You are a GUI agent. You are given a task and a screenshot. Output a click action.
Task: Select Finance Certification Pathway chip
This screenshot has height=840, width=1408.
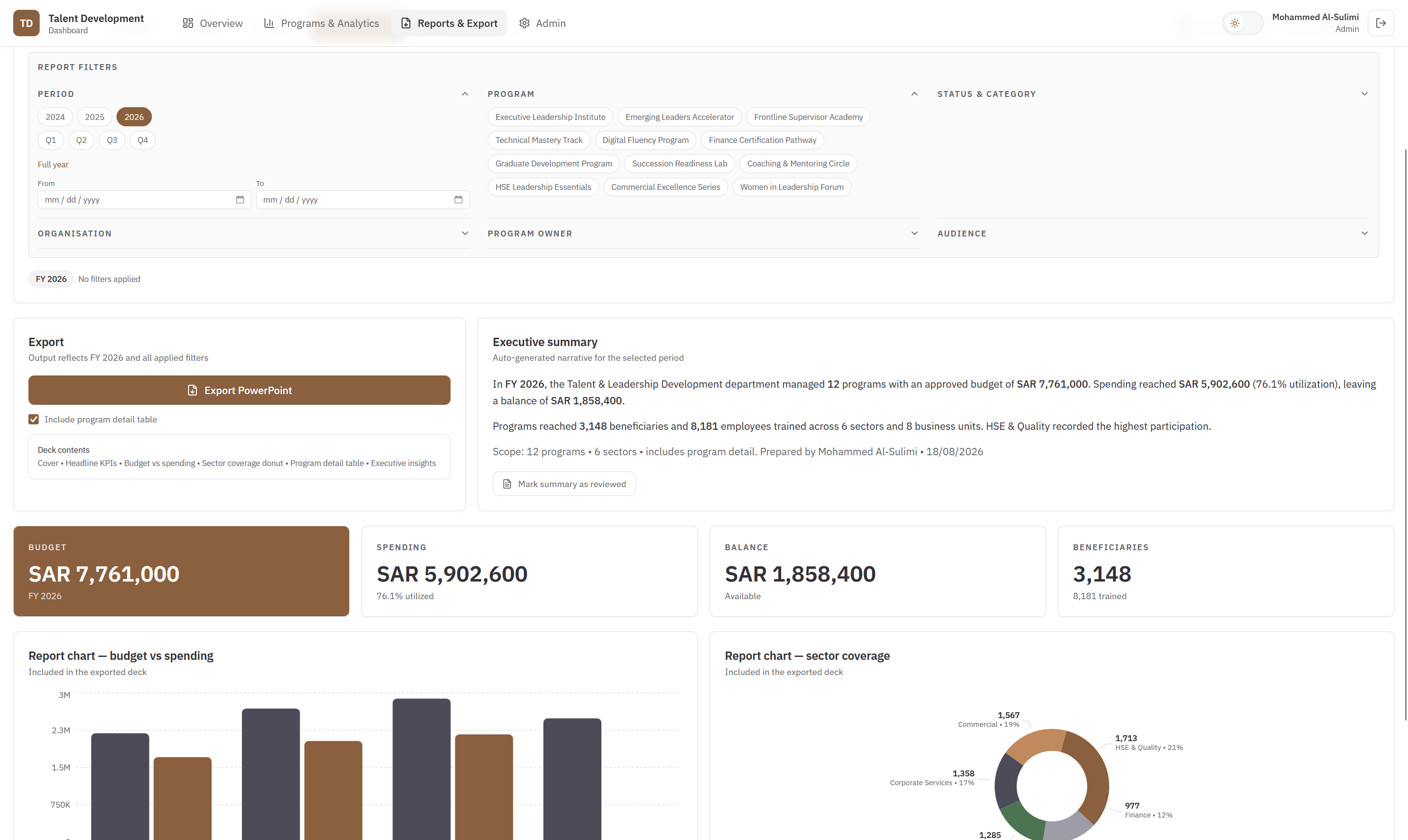coord(763,140)
